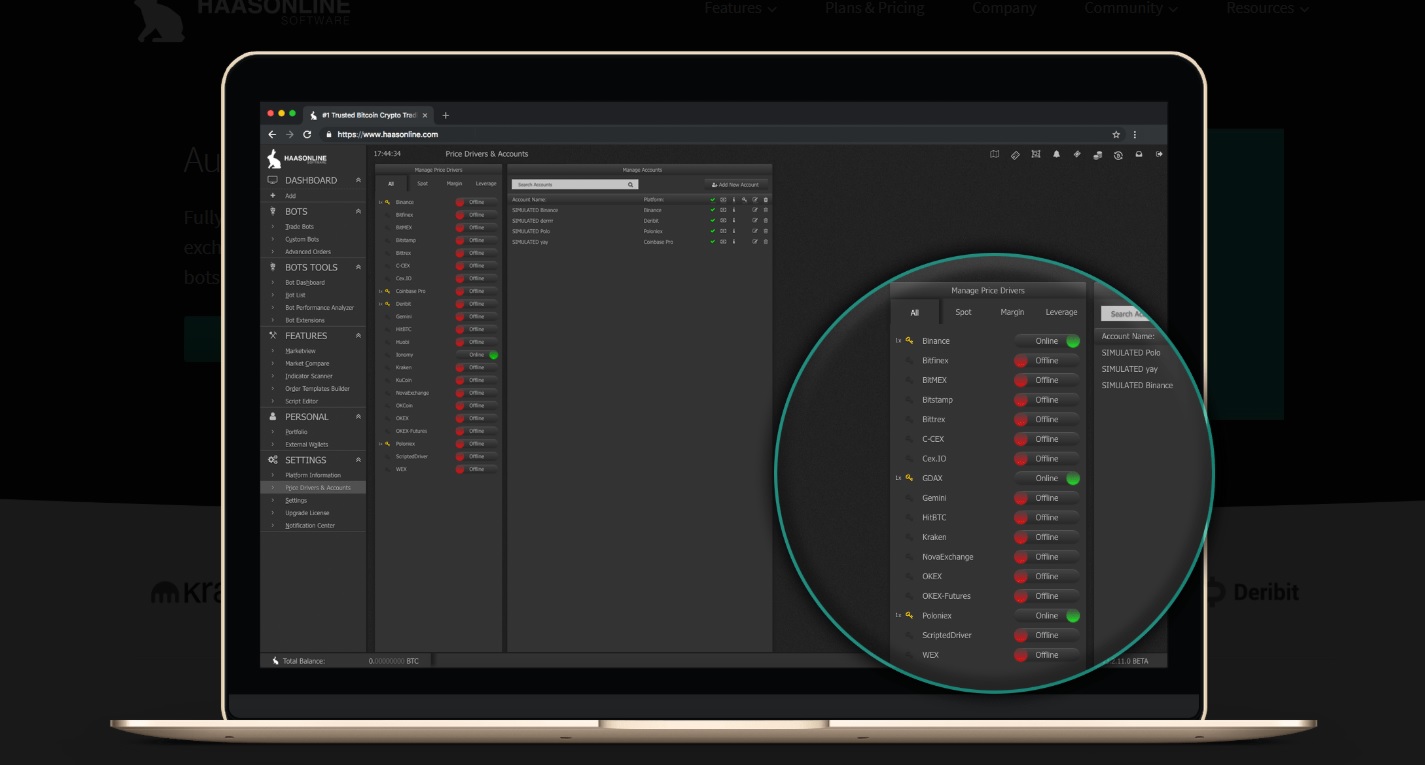Disable the GDAX Online switch in magnified view

click(x=1047, y=478)
